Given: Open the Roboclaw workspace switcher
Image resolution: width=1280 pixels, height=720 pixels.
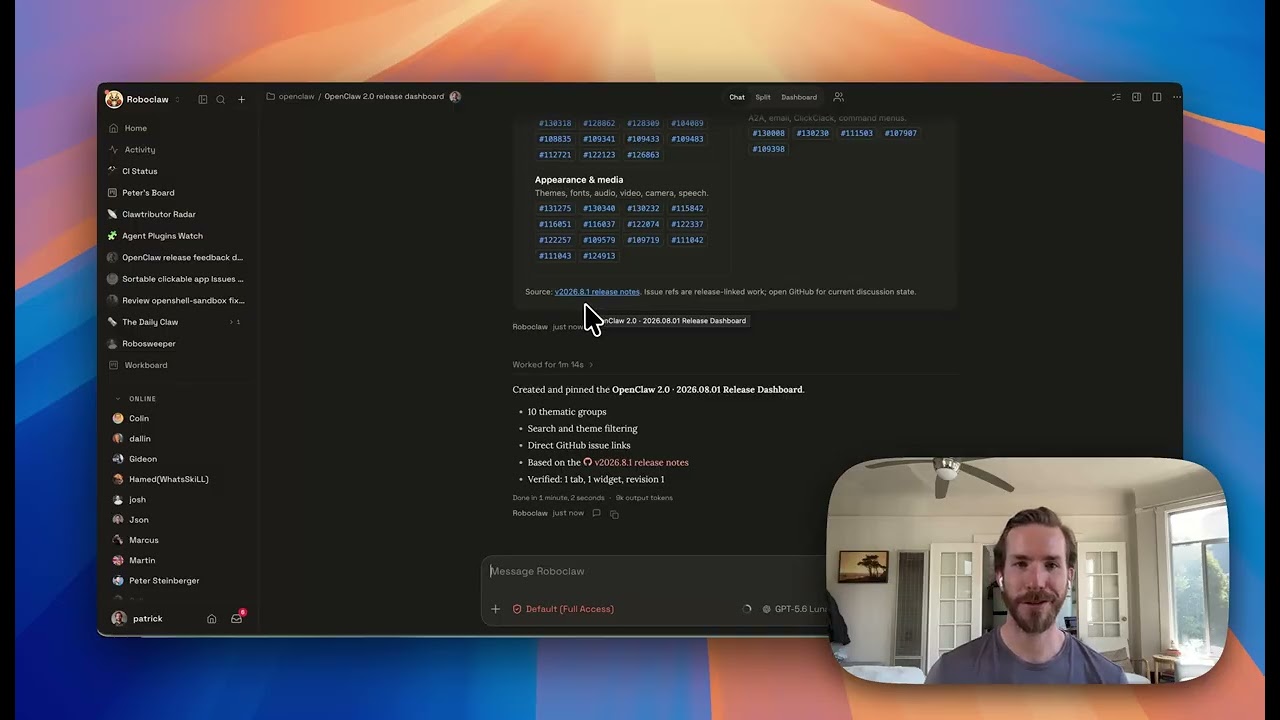Looking at the screenshot, I should 143,99.
